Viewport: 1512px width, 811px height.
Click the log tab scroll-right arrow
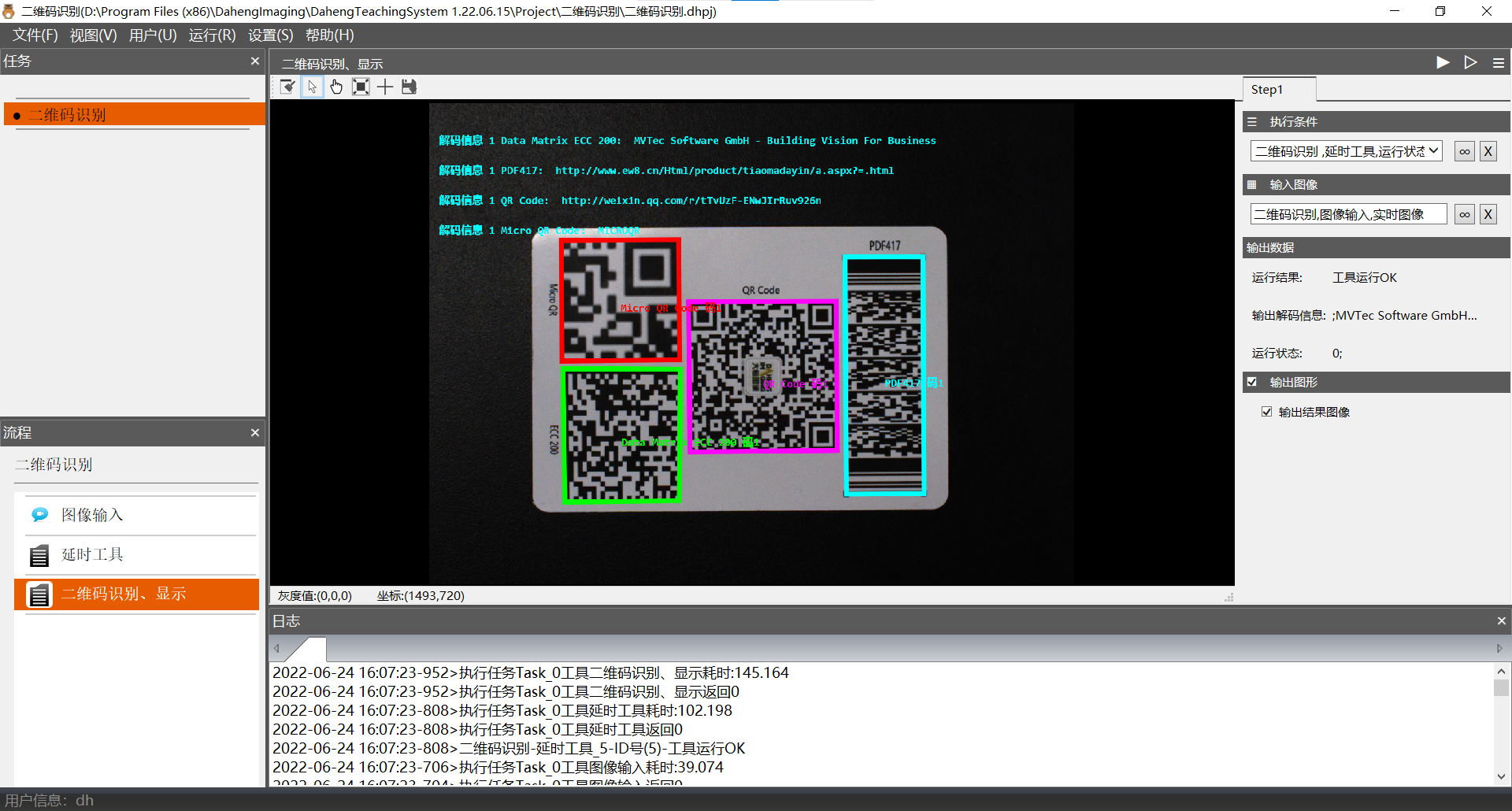pyautogui.click(x=1499, y=649)
